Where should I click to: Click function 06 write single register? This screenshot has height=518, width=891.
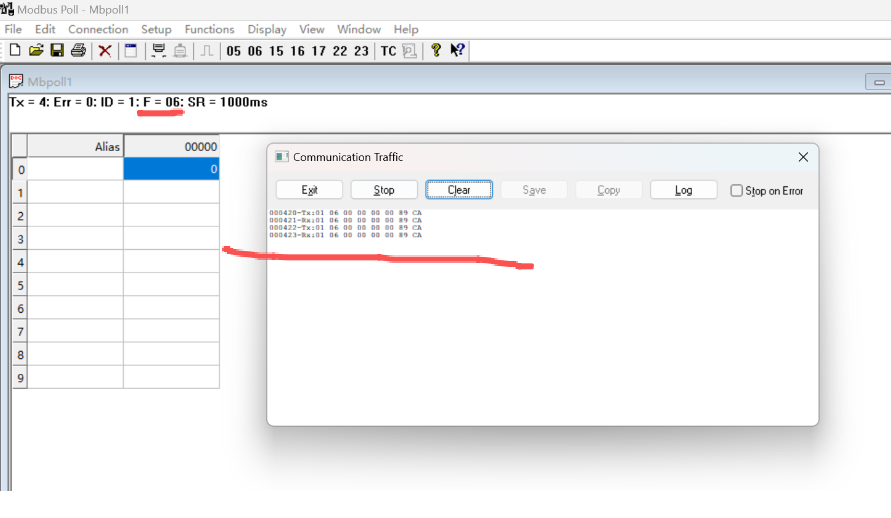pos(255,51)
